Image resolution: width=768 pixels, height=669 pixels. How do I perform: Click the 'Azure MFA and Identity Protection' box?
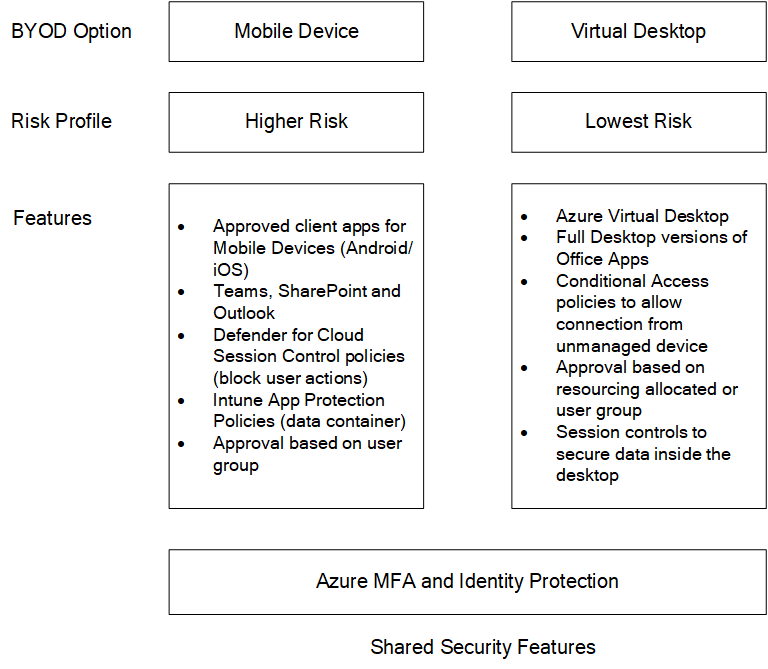tap(468, 582)
